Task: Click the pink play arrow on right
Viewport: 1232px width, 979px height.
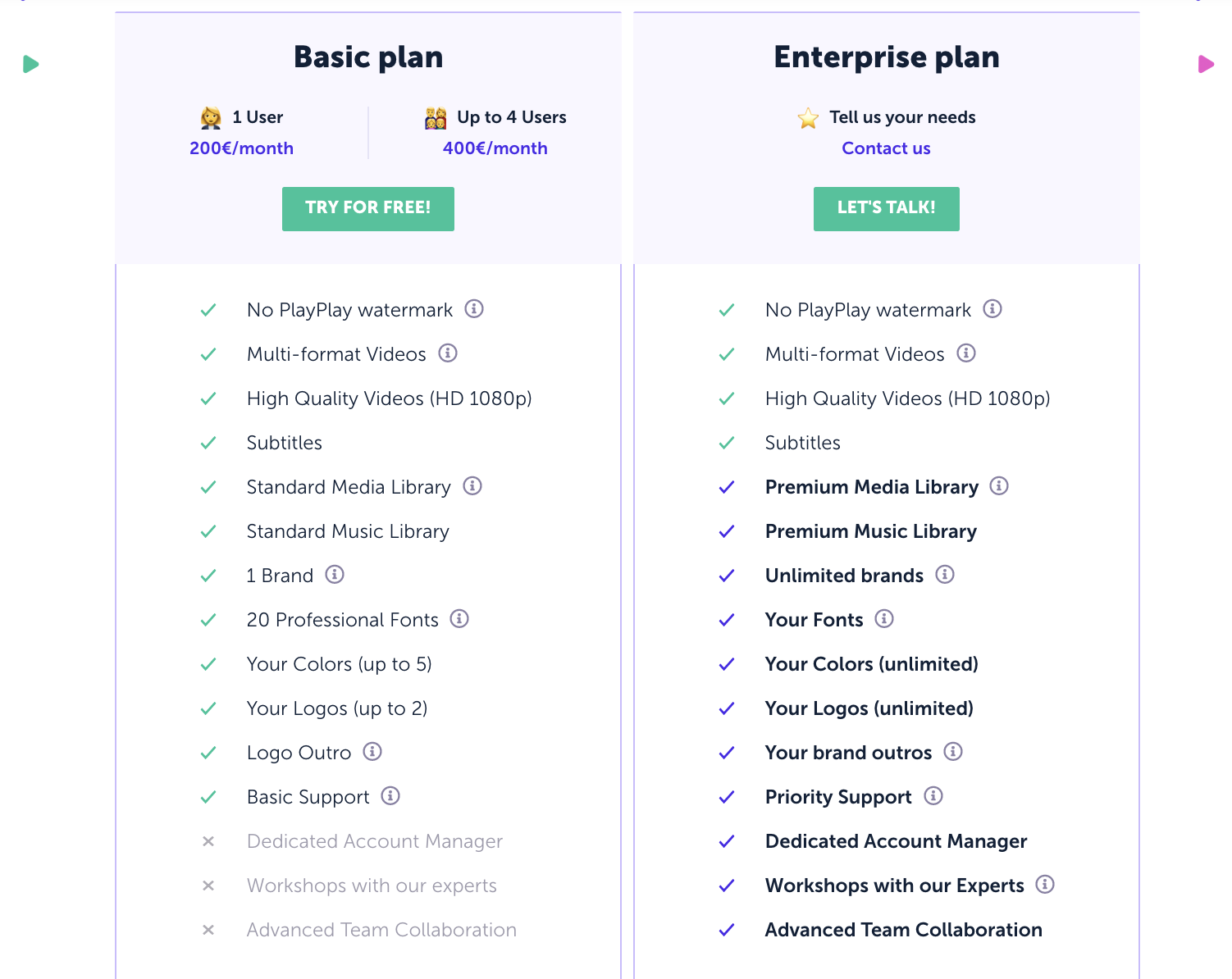Action: point(1205,64)
